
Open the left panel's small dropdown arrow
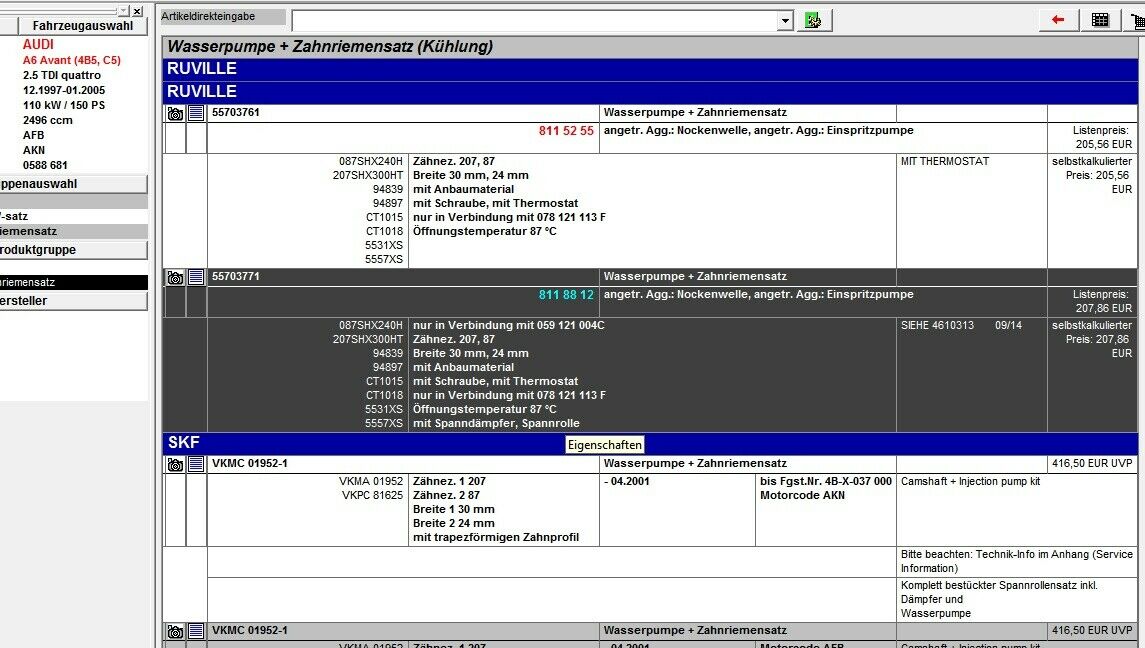click(123, 11)
